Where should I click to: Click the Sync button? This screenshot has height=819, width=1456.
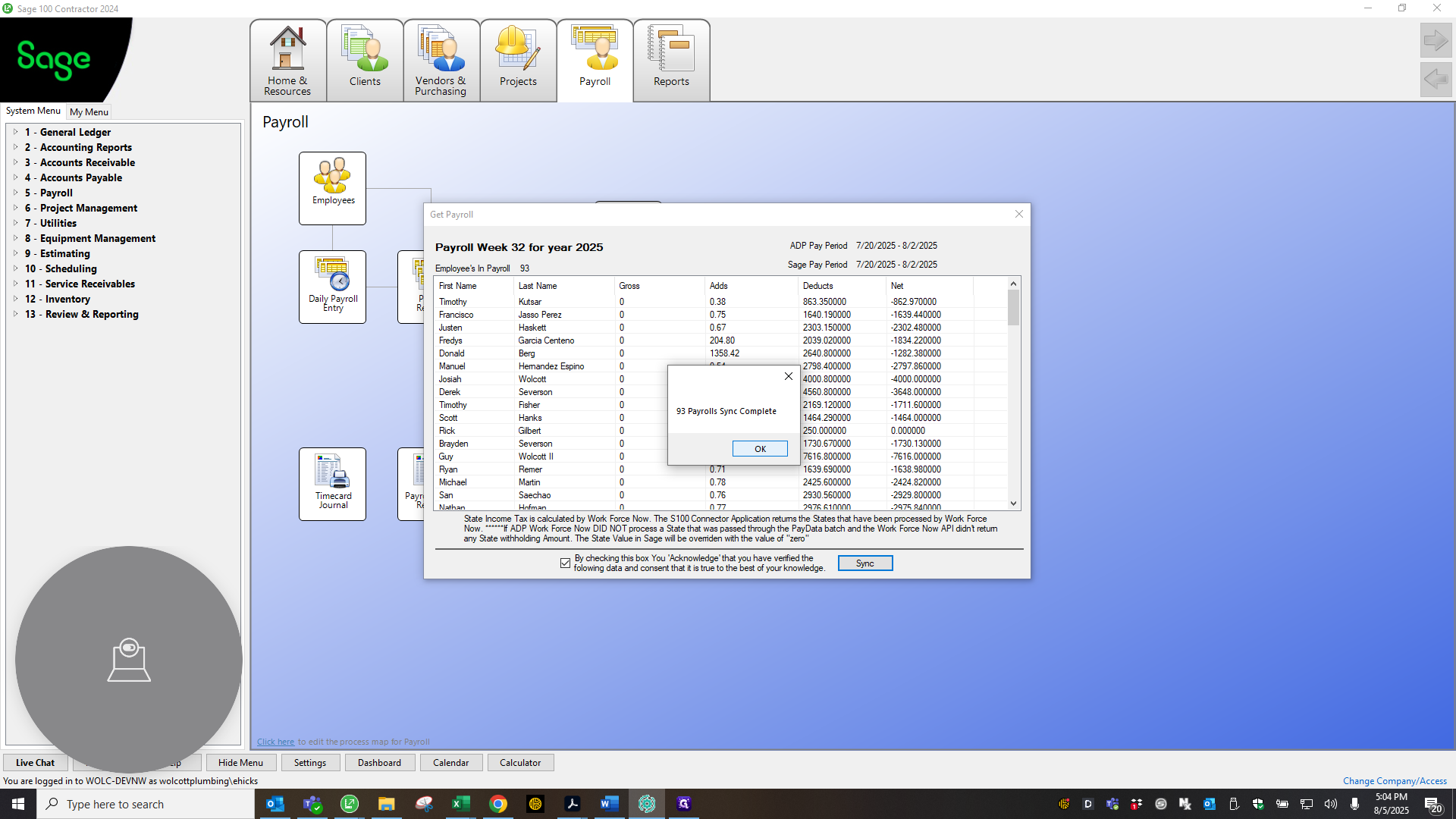tap(865, 563)
